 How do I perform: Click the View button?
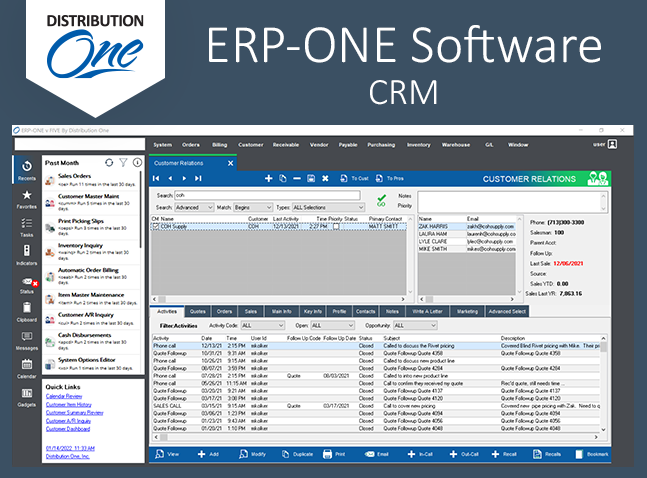[x=167, y=454]
